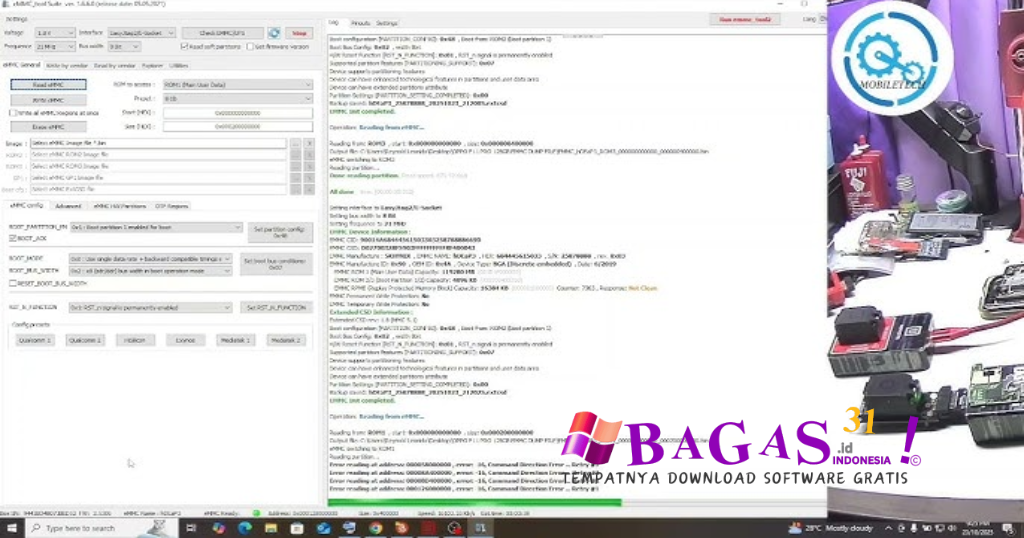Apply the Qualcomm 1 config preset
This screenshot has width=1024, height=538.
click(x=35, y=340)
